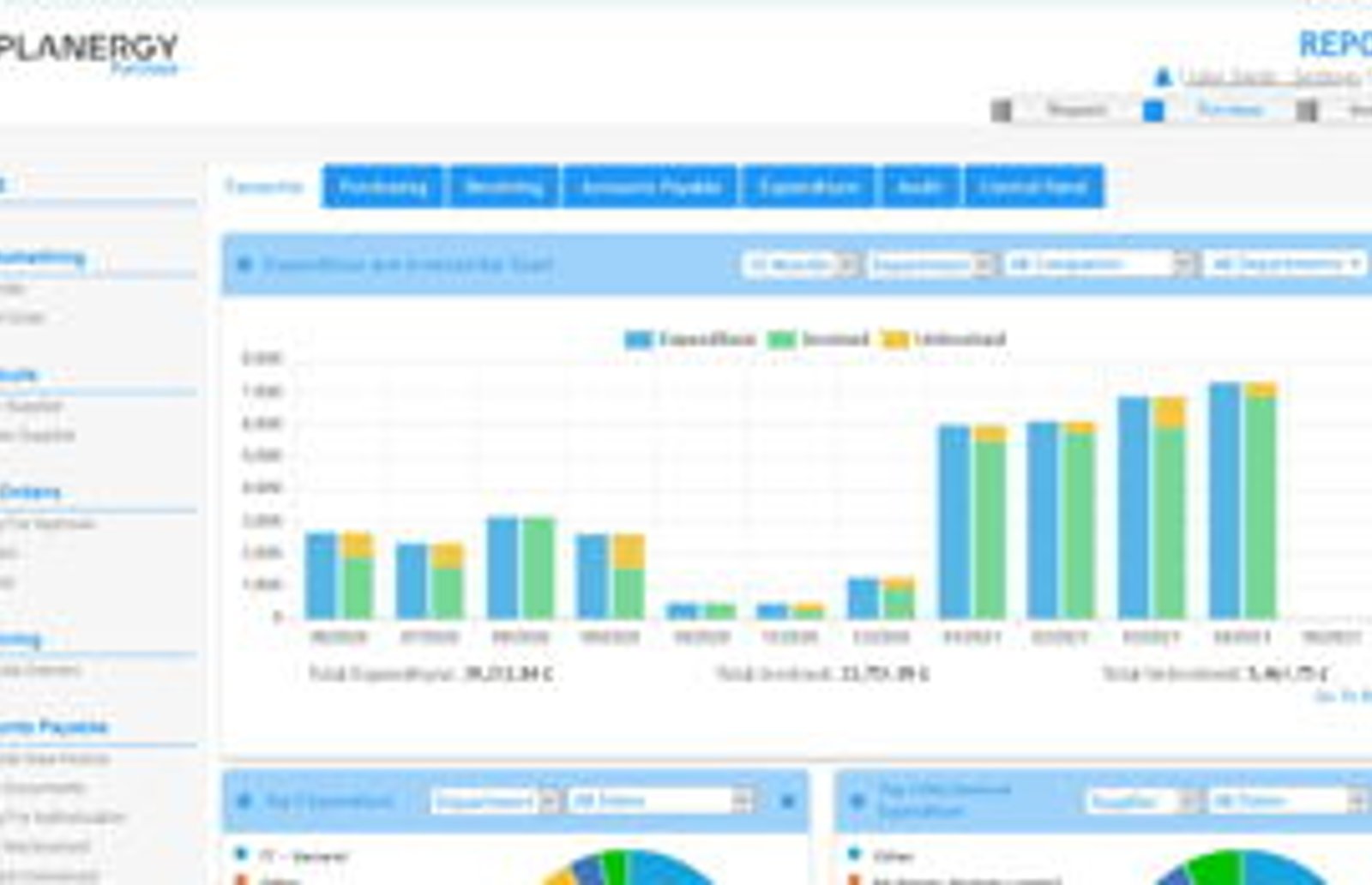Screen dimensions: 1372x885
Task: Click the bullet icon on Expenditure and Invoiced panel
Action: 244,264
